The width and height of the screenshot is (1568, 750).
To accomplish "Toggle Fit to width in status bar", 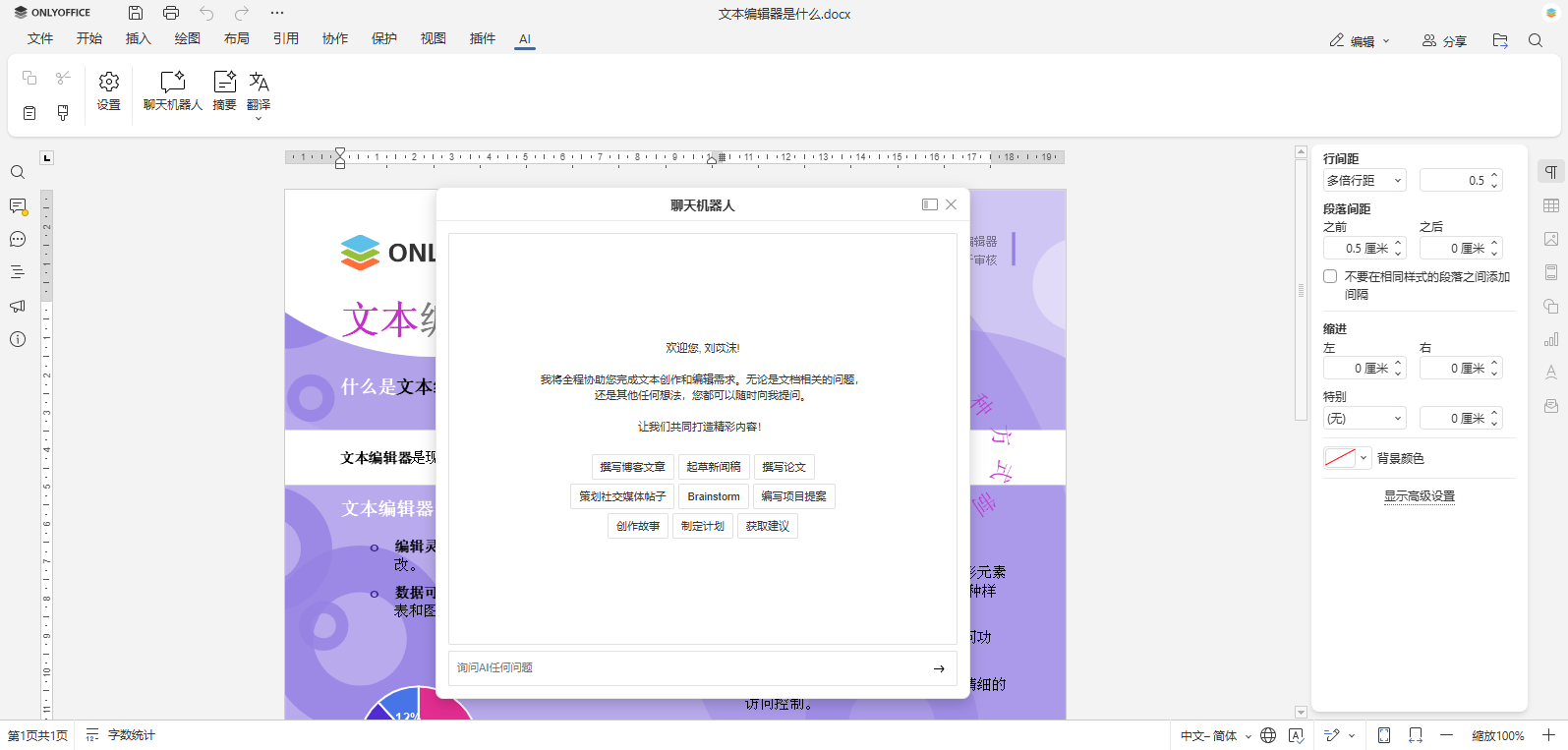I will pyautogui.click(x=1416, y=735).
